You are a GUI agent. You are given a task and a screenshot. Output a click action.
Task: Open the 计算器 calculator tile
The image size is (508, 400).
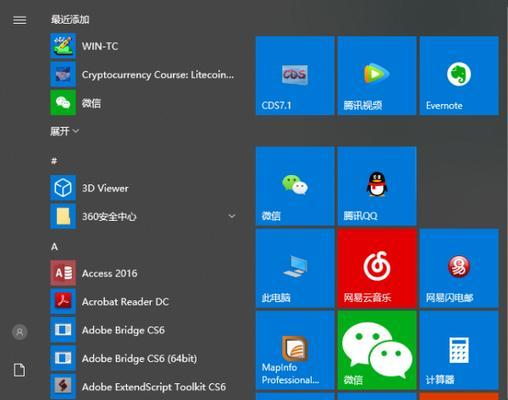point(459,350)
